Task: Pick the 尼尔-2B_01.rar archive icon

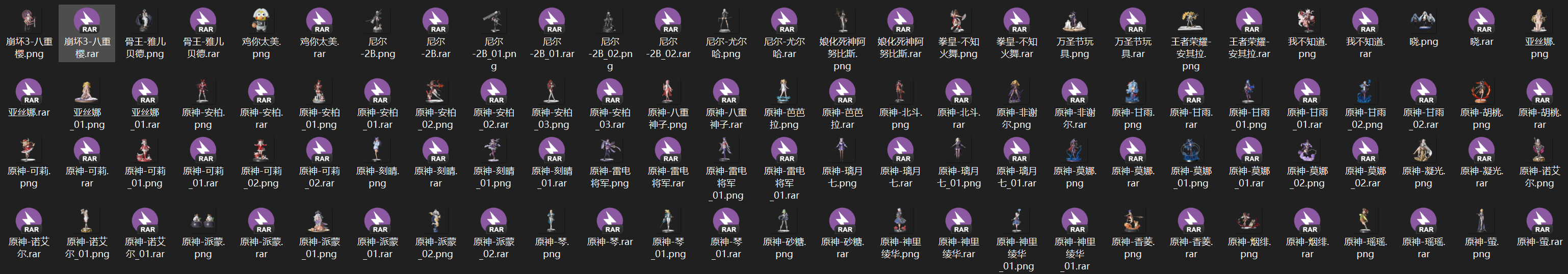Action: click(x=552, y=21)
